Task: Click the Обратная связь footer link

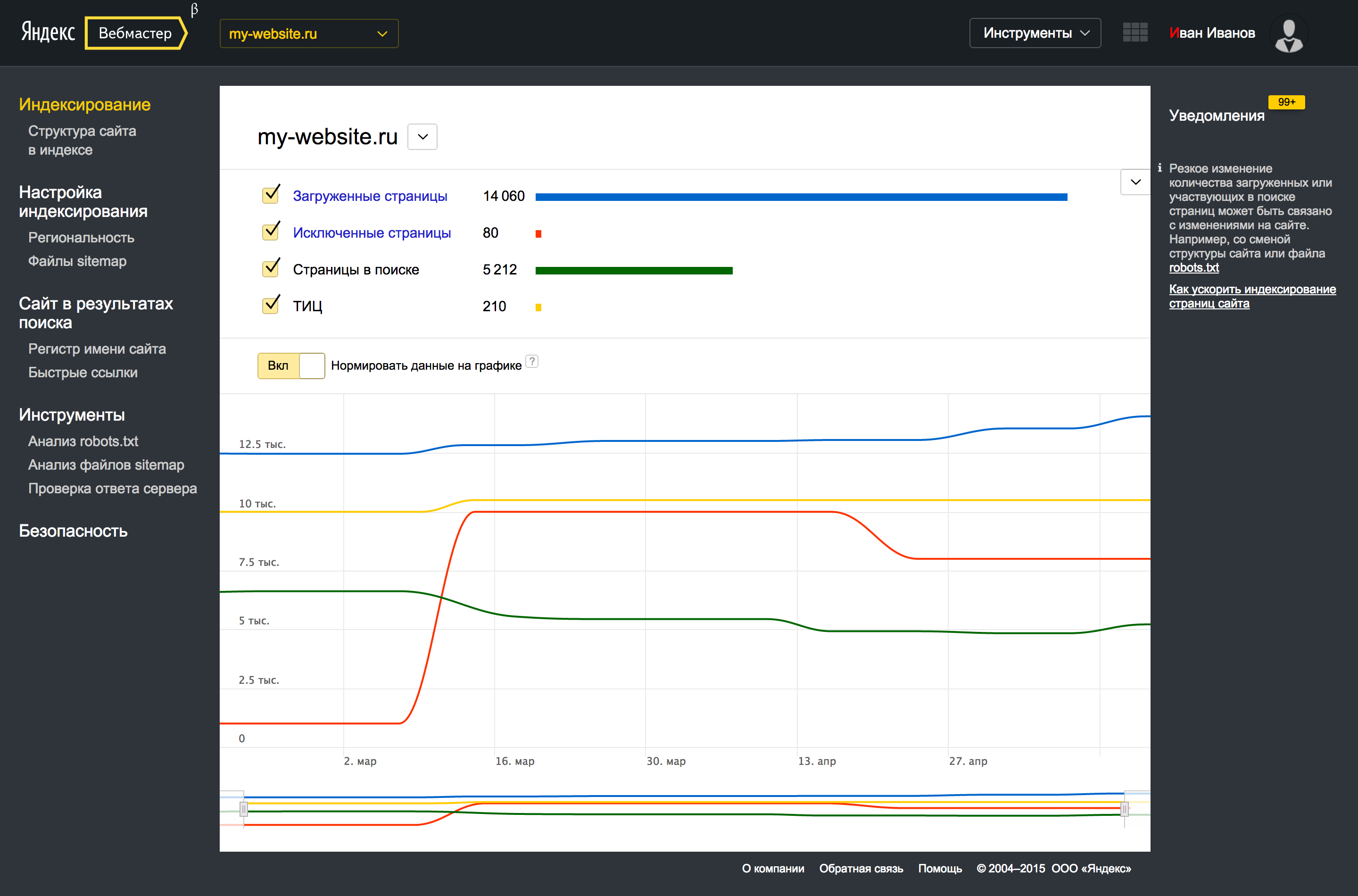Action: [861, 868]
